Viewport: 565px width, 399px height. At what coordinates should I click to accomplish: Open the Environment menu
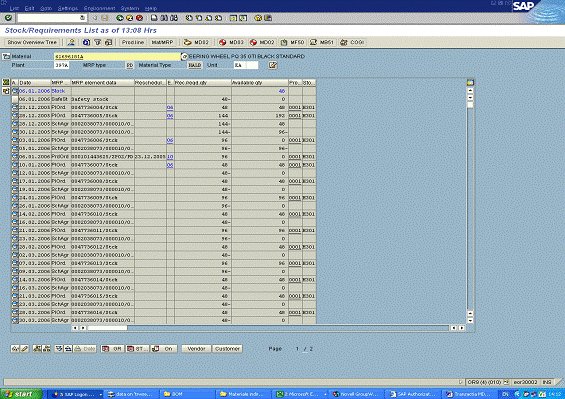[x=99, y=8]
